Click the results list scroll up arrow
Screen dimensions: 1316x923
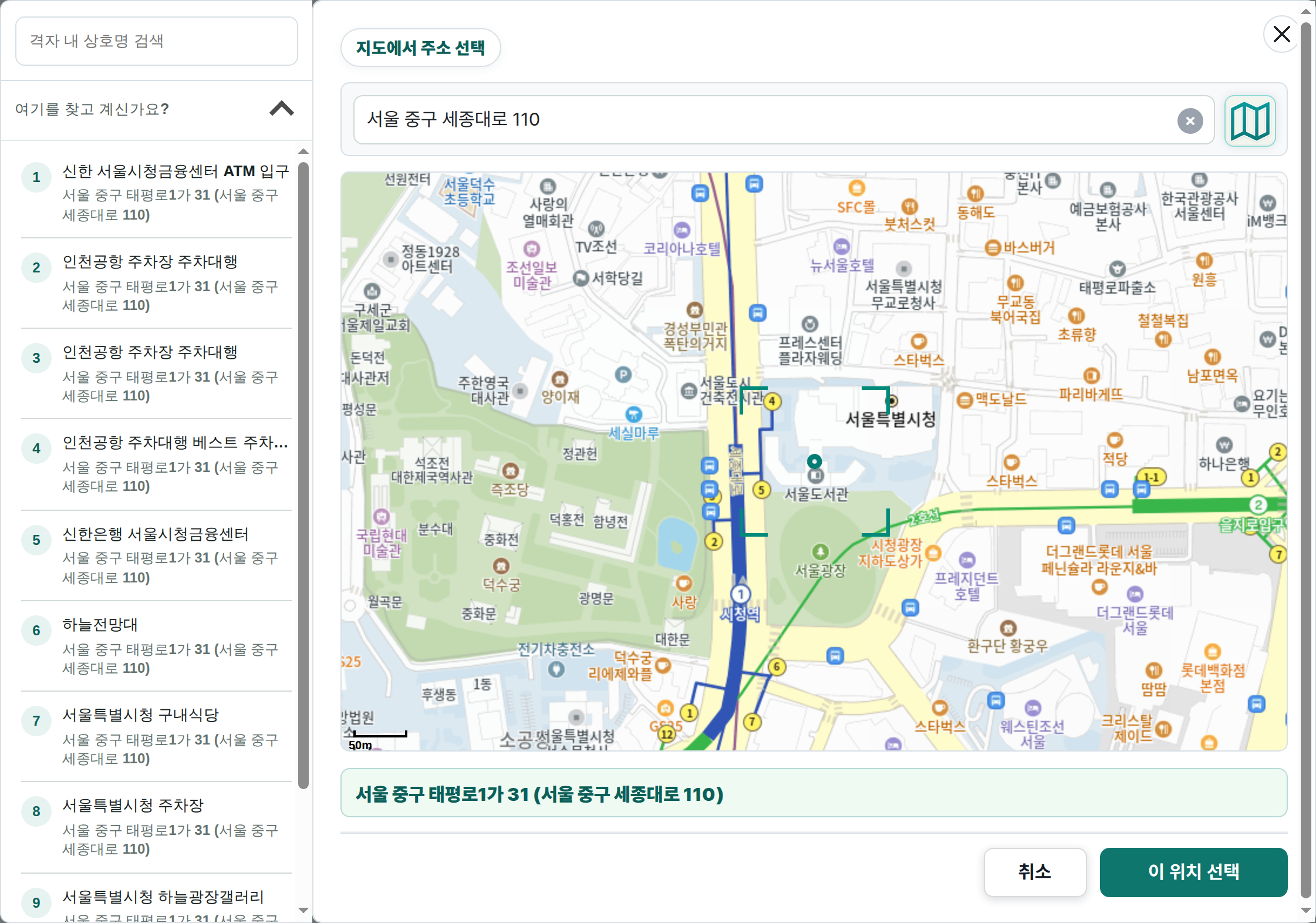[303, 151]
